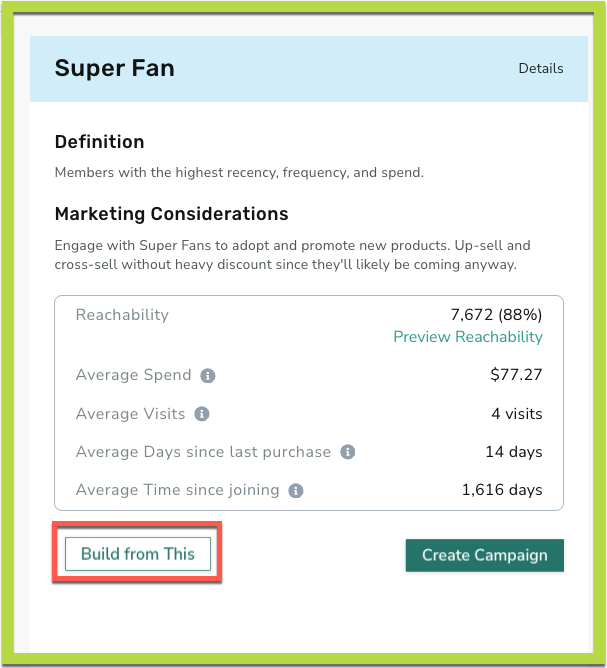607x668 pixels.
Task: Click the $77.27 average spend value
Action: pos(516,374)
